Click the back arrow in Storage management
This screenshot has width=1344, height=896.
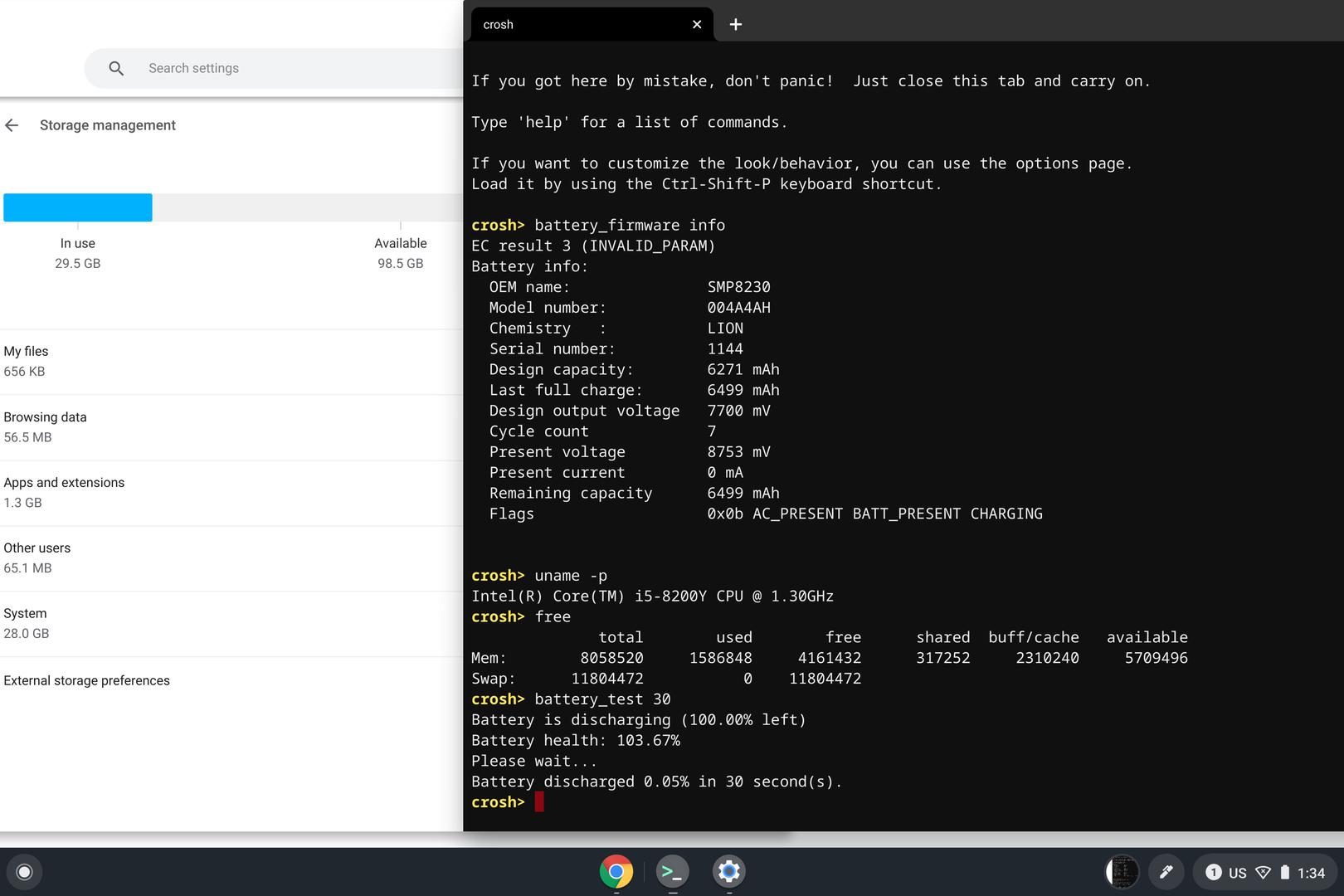pyautogui.click(x=12, y=125)
